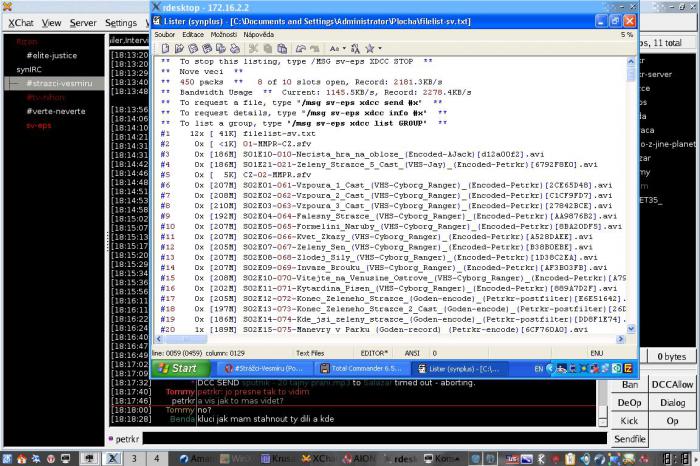The height and width of the screenshot is (466, 700).
Task: Open the Soubor menu in Lister
Action: click(164, 34)
